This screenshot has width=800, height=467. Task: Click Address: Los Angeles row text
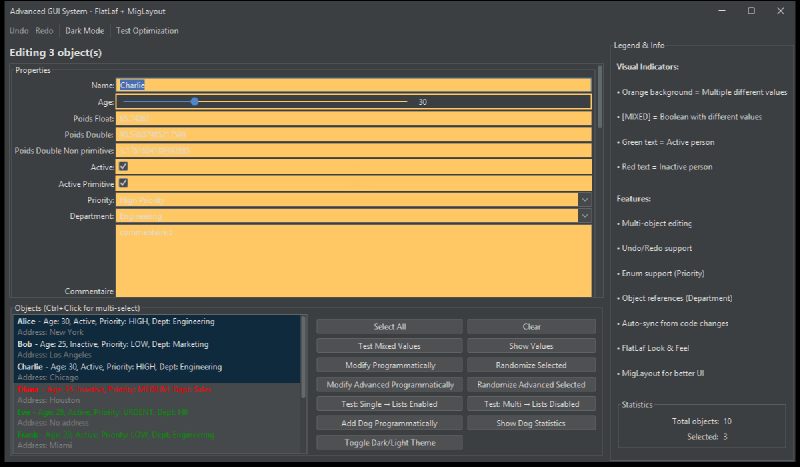tap(55, 355)
